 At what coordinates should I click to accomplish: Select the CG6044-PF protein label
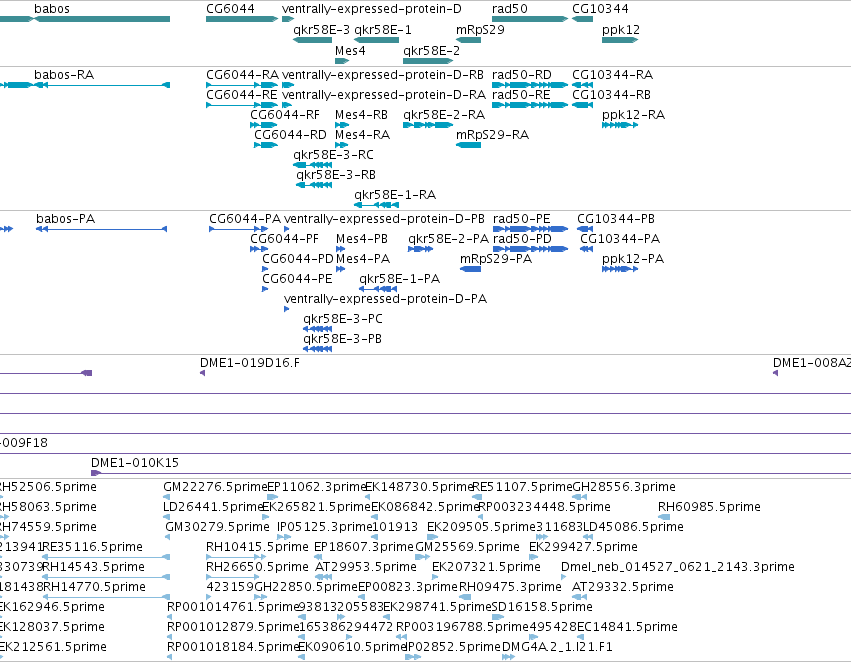284,239
